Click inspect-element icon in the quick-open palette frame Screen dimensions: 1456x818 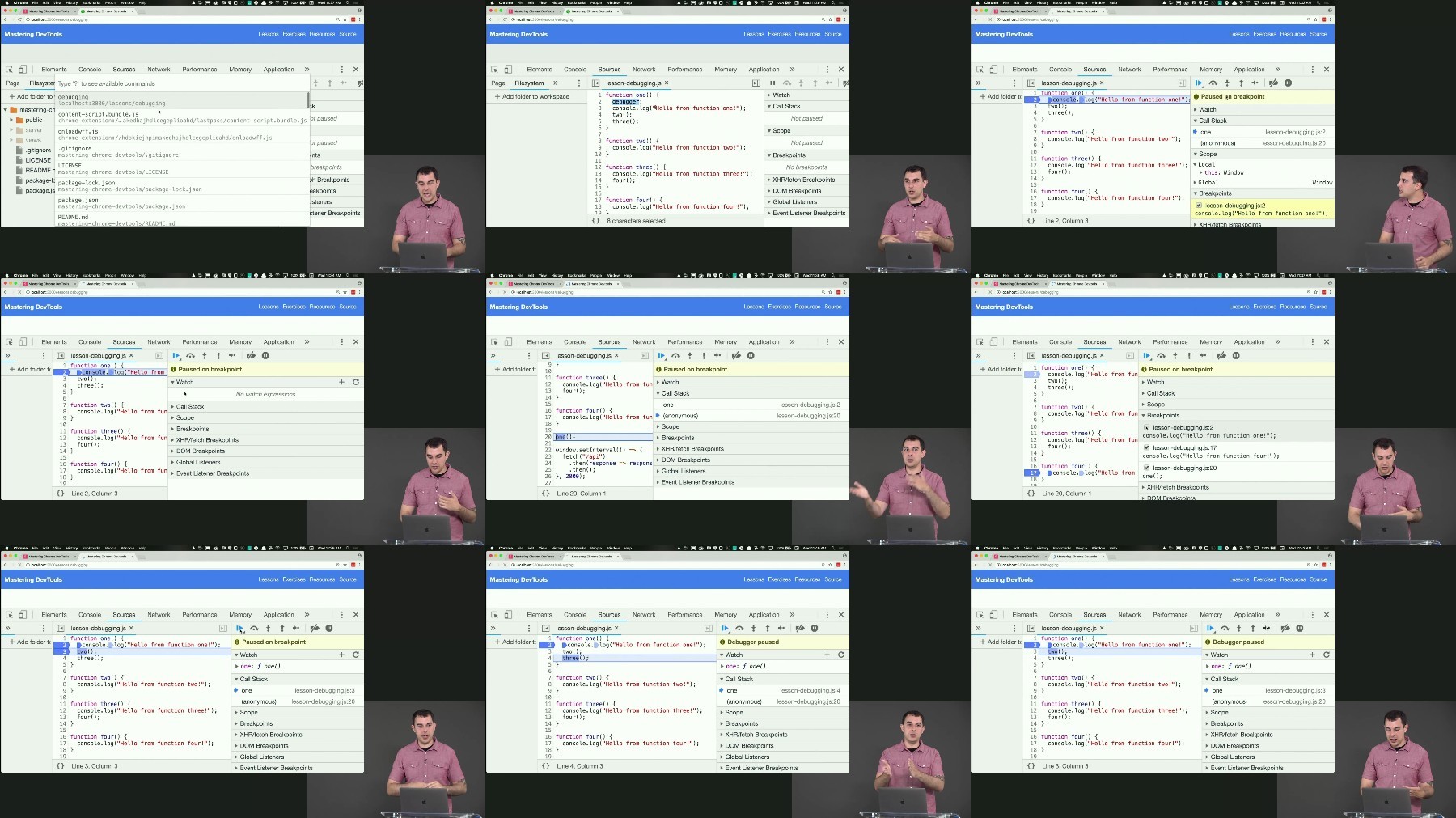click(x=9, y=70)
